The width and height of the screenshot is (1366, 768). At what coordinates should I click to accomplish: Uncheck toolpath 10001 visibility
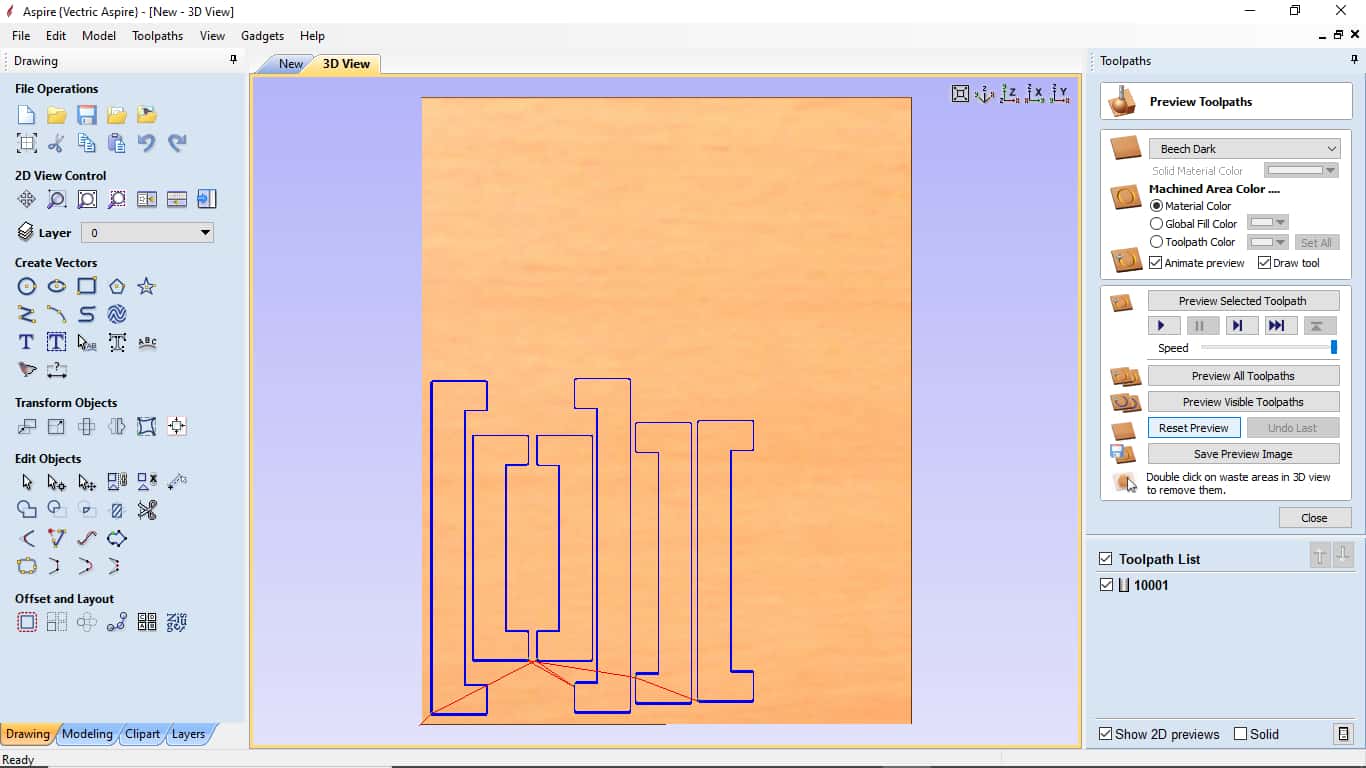1106,585
